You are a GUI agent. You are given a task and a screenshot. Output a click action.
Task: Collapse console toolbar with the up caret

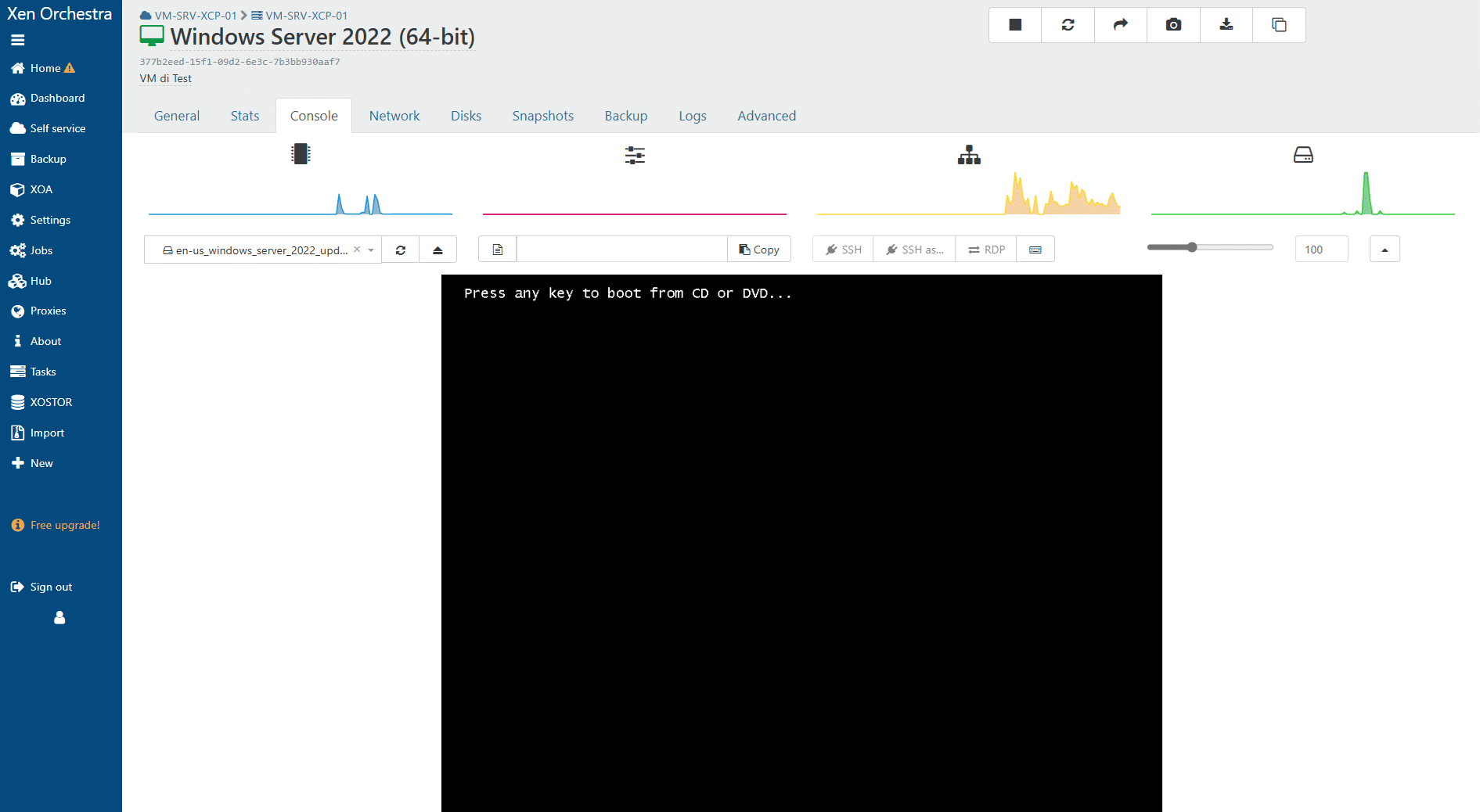click(x=1385, y=250)
